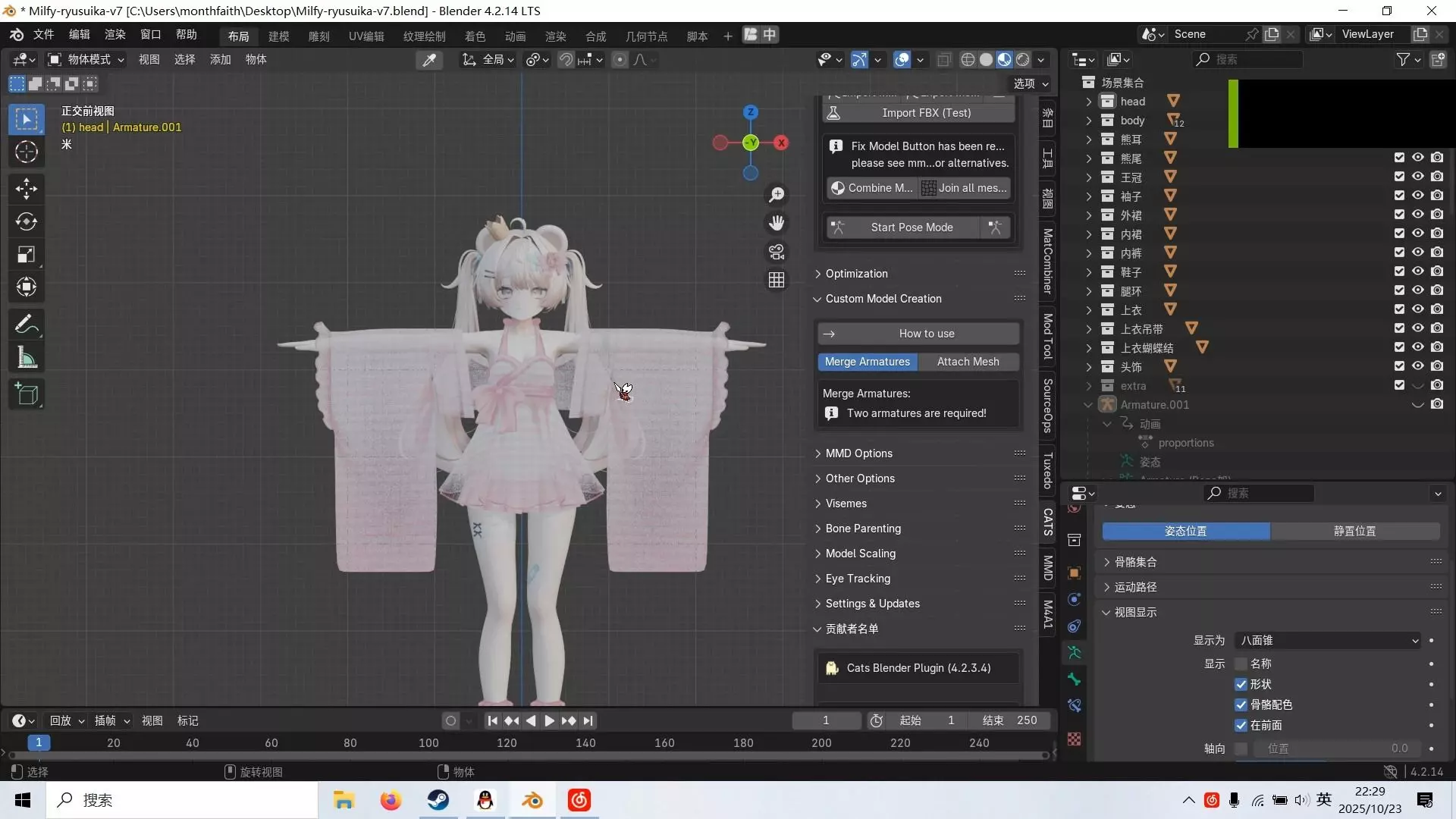Viewport: 1456px width, 819px height.
Task: Select the Annotate pencil tool
Action: coord(27,325)
